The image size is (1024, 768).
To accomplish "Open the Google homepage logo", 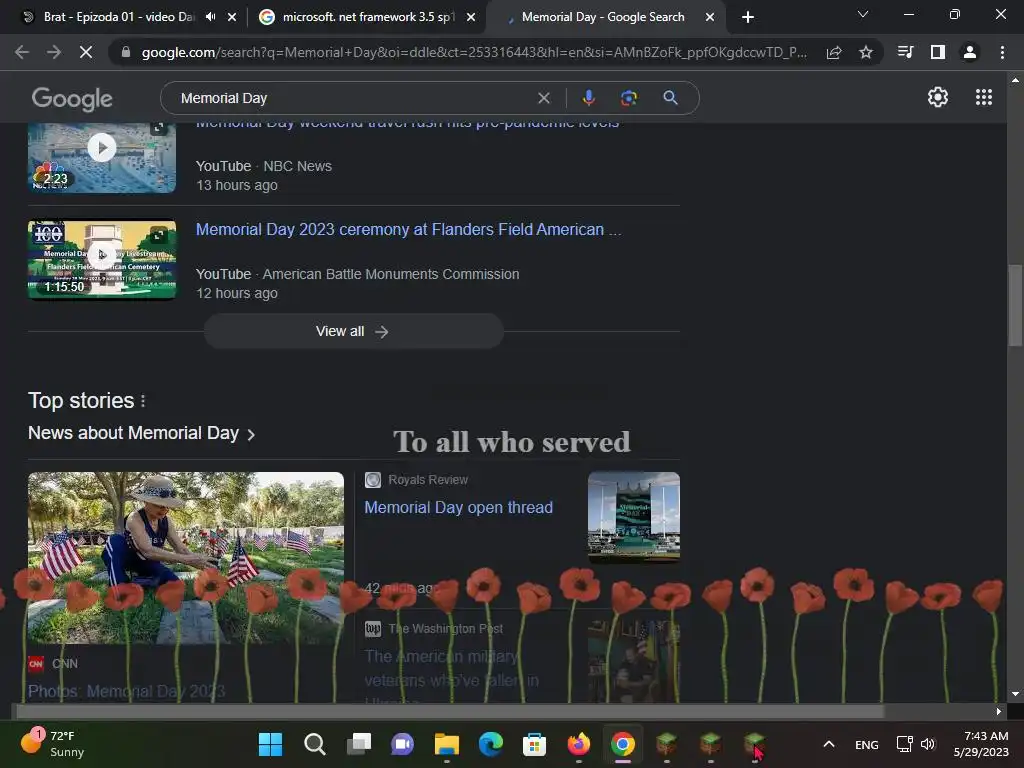I will pos(72,99).
